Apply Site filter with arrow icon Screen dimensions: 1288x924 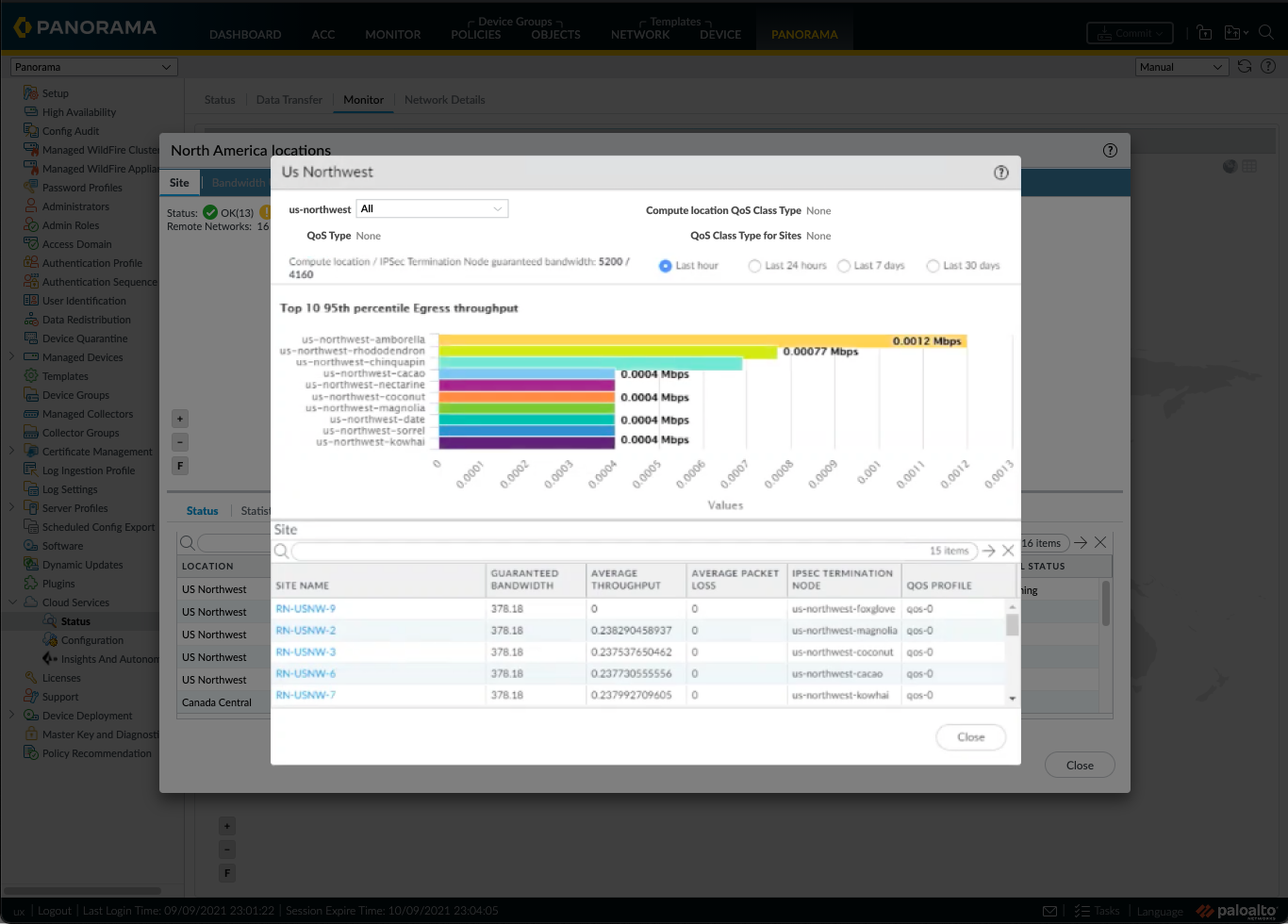click(988, 551)
